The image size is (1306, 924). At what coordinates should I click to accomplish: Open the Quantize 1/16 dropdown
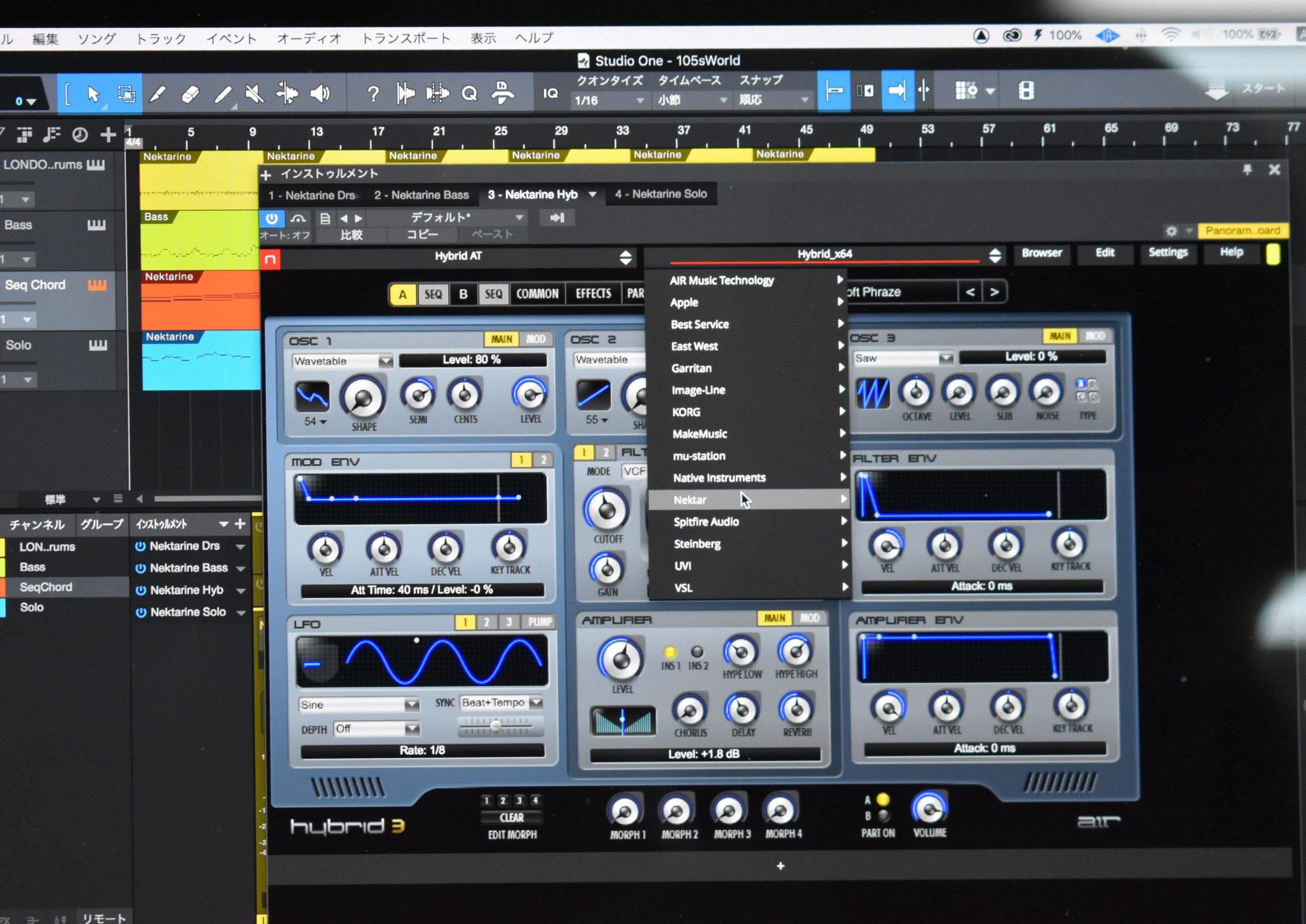click(609, 100)
